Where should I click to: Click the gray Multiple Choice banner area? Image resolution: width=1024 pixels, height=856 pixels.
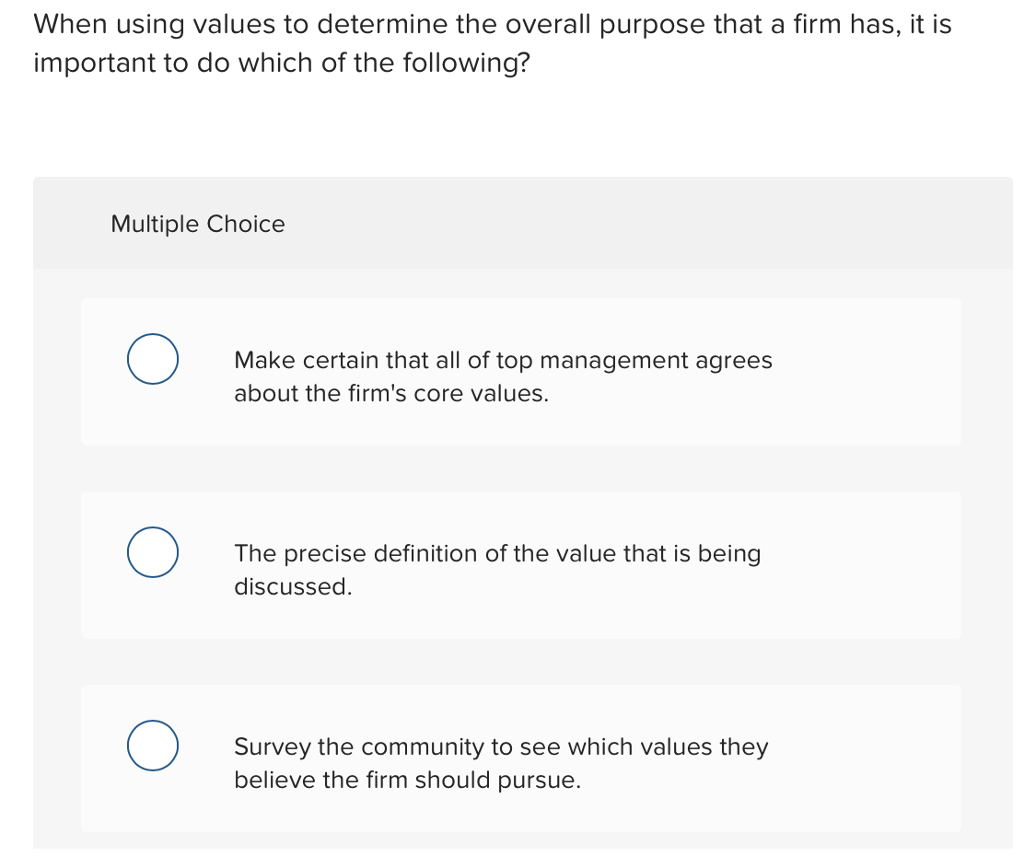pos(523,222)
